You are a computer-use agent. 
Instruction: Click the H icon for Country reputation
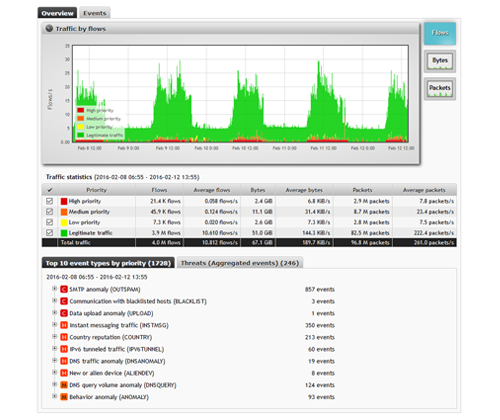tap(64, 337)
